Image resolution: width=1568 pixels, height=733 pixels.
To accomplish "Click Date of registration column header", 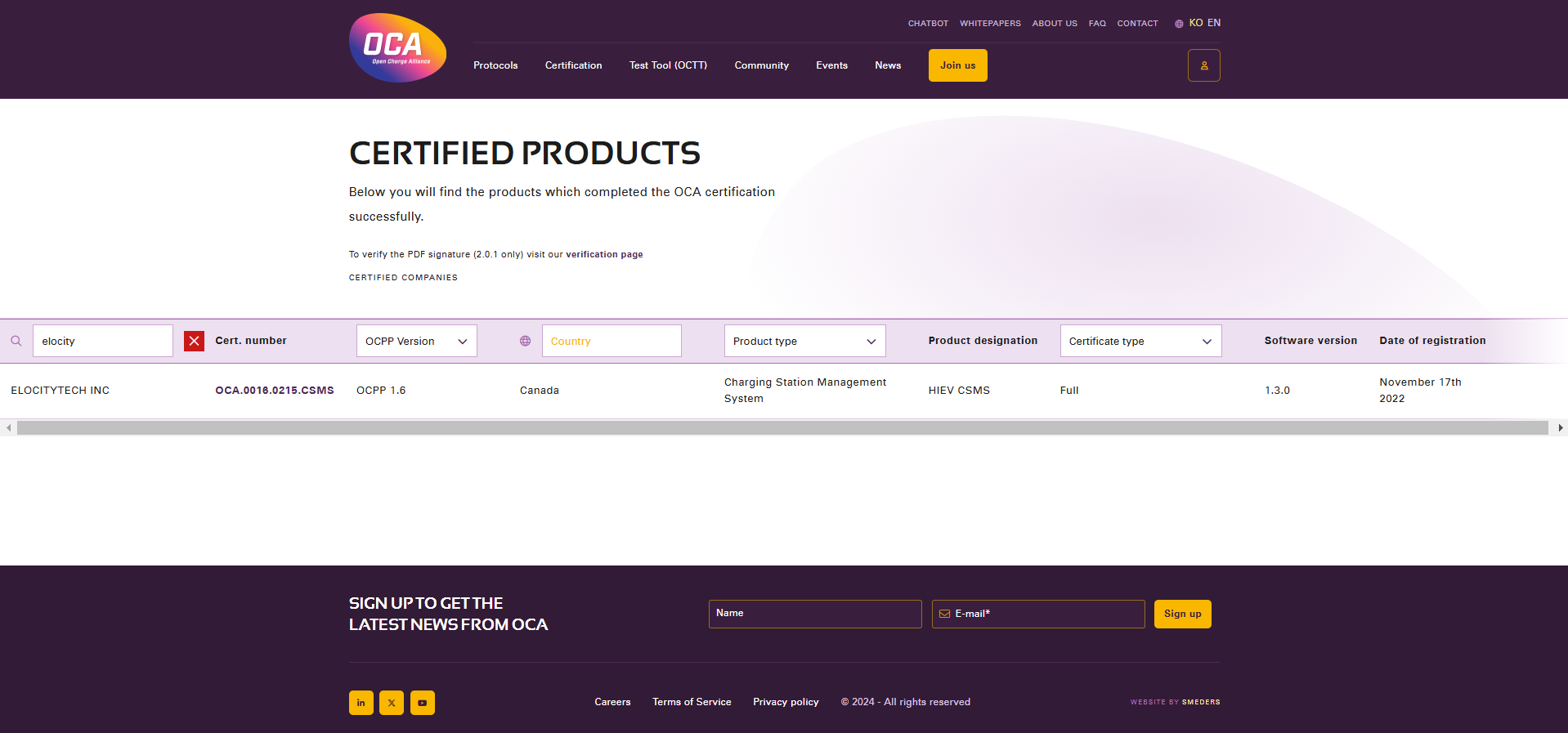I will click(1432, 341).
